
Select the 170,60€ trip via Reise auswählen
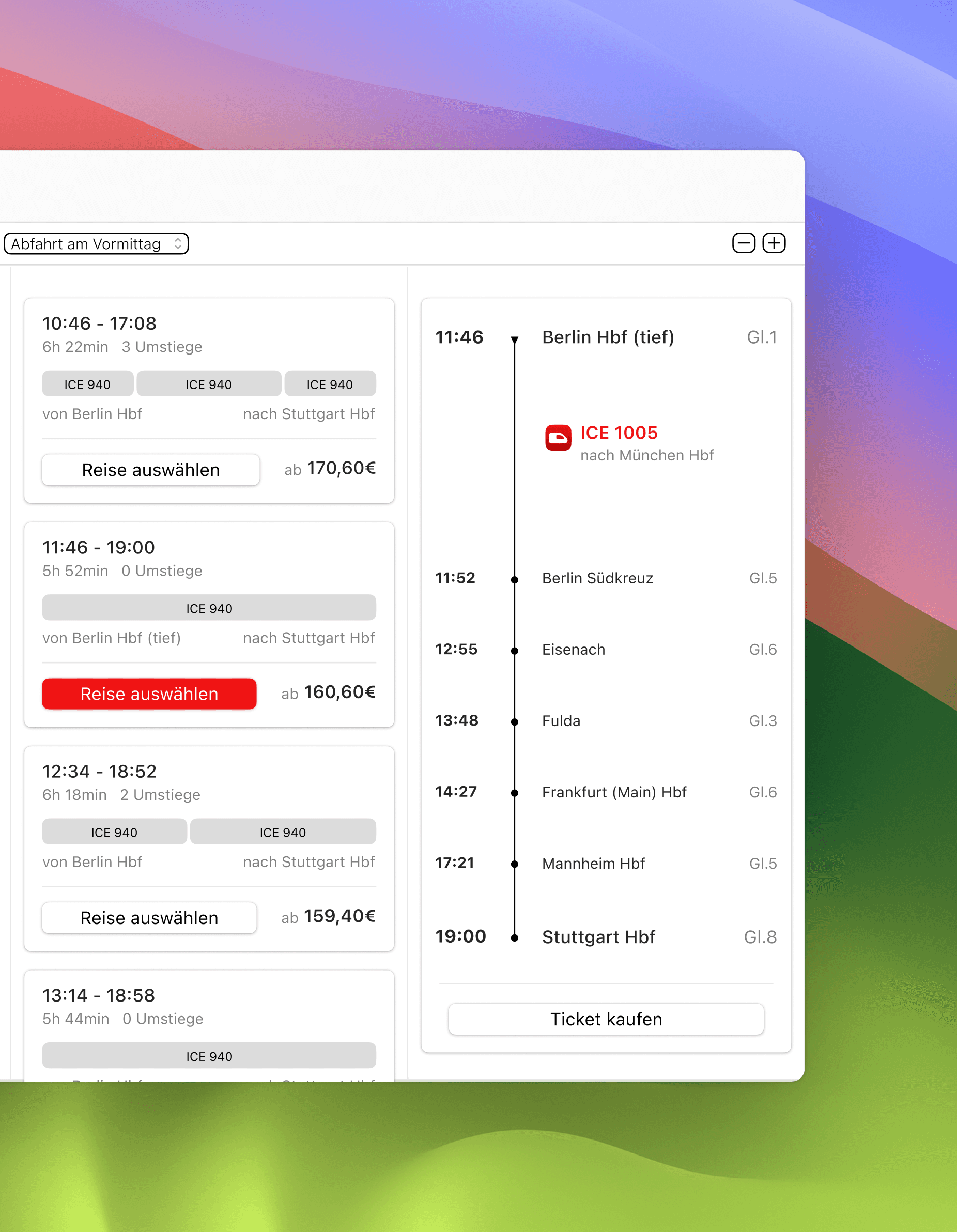coord(150,469)
